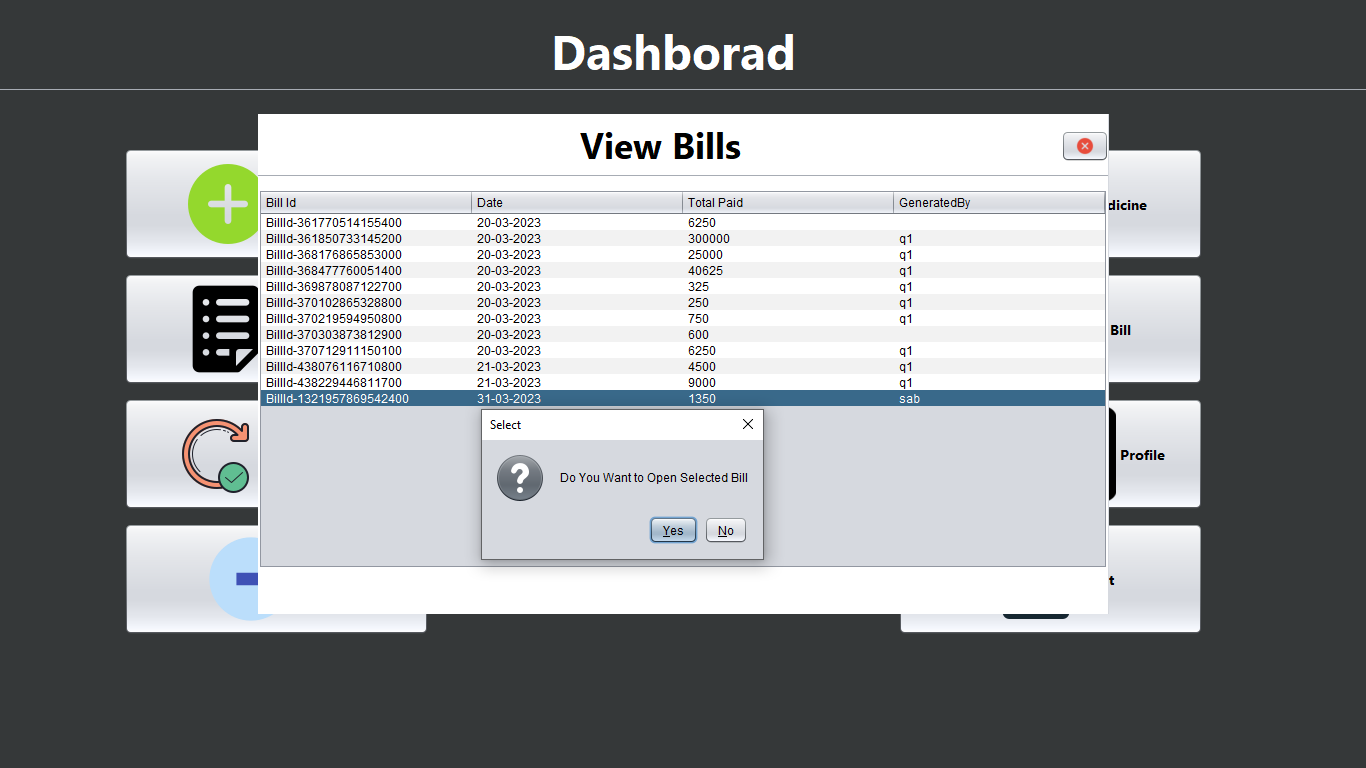Click the partially hidden Bill dashboard button
The height and width of the screenshot is (768, 1366).
(x=1154, y=329)
